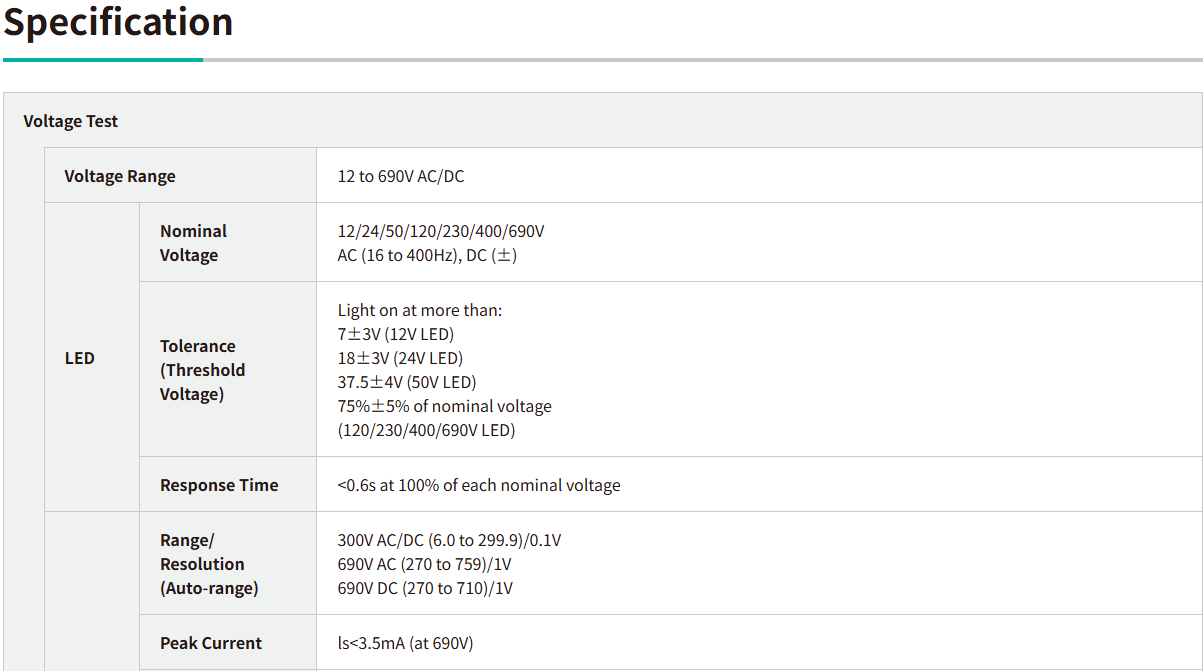Viewport: 1203px width, 671px height.
Task: Select the 12 to 690V AC/DC value
Action: [401, 176]
